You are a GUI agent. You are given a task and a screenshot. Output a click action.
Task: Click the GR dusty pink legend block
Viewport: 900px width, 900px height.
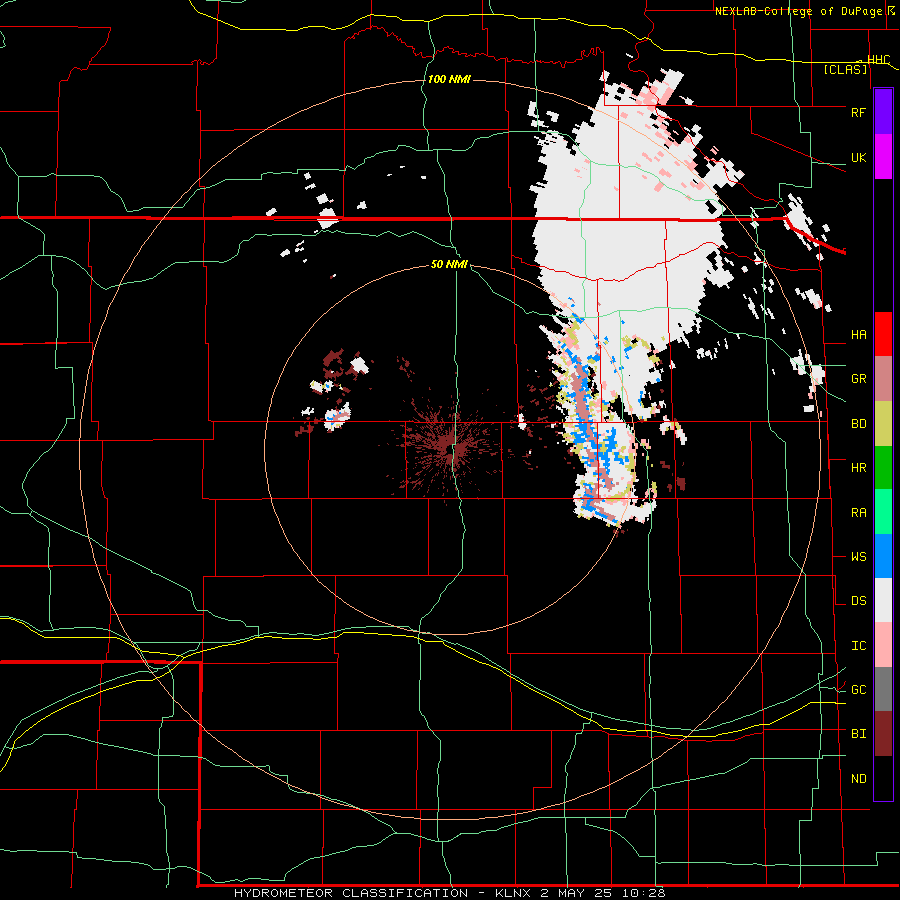[x=883, y=379]
